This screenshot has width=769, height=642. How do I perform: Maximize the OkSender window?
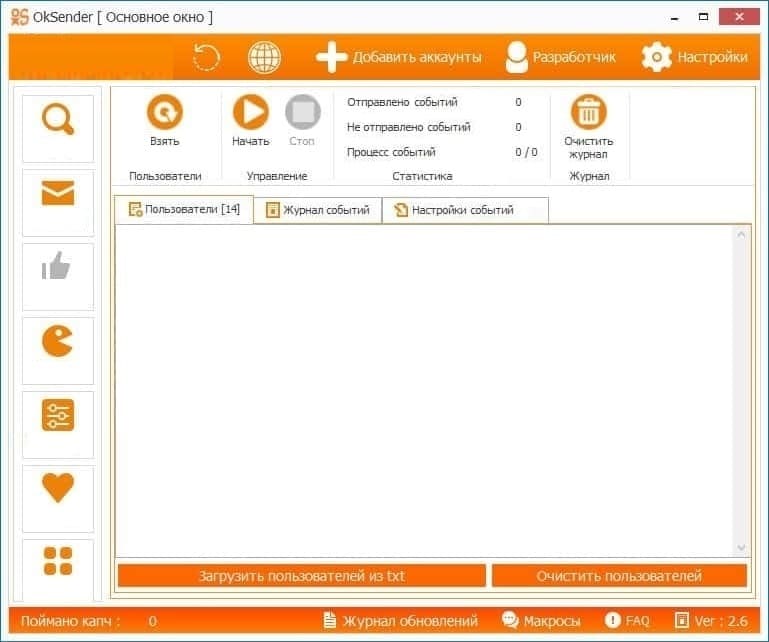click(x=703, y=17)
